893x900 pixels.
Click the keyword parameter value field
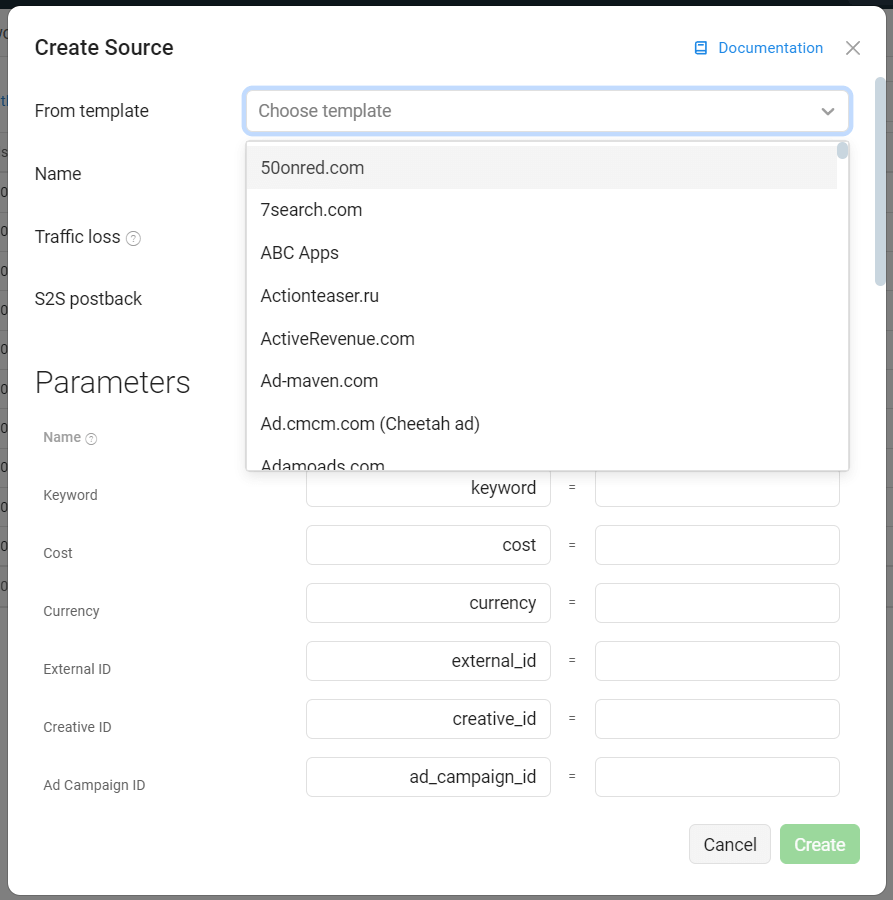tap(717, 487)
